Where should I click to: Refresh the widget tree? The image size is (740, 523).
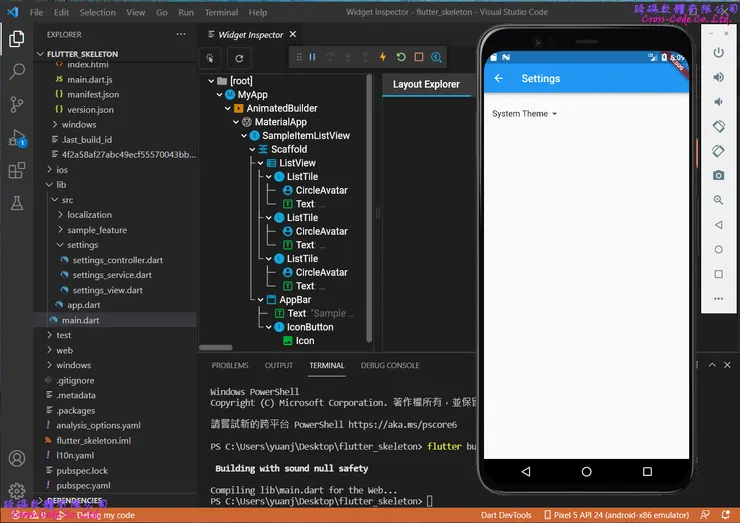tap(239, 58)
